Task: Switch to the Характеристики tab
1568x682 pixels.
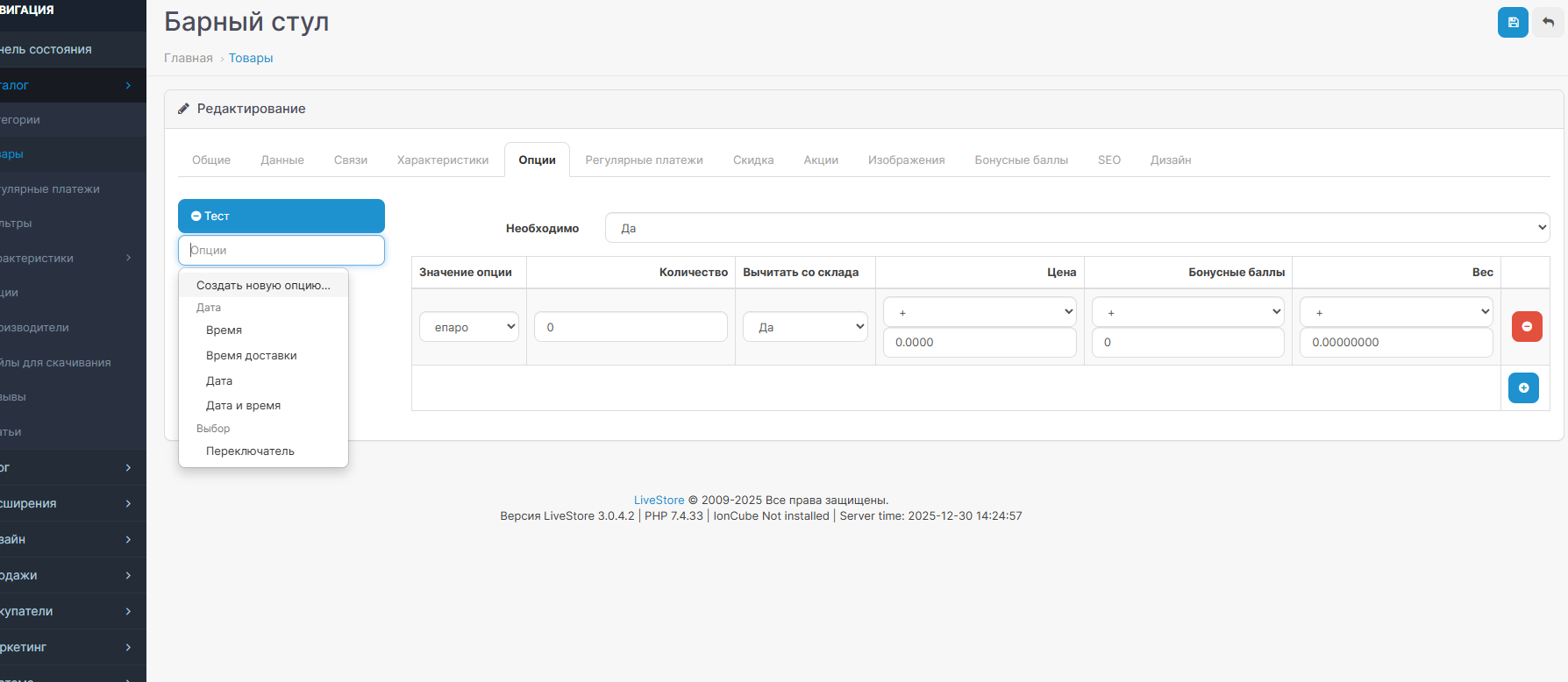Action: click(x=442, y=160)
